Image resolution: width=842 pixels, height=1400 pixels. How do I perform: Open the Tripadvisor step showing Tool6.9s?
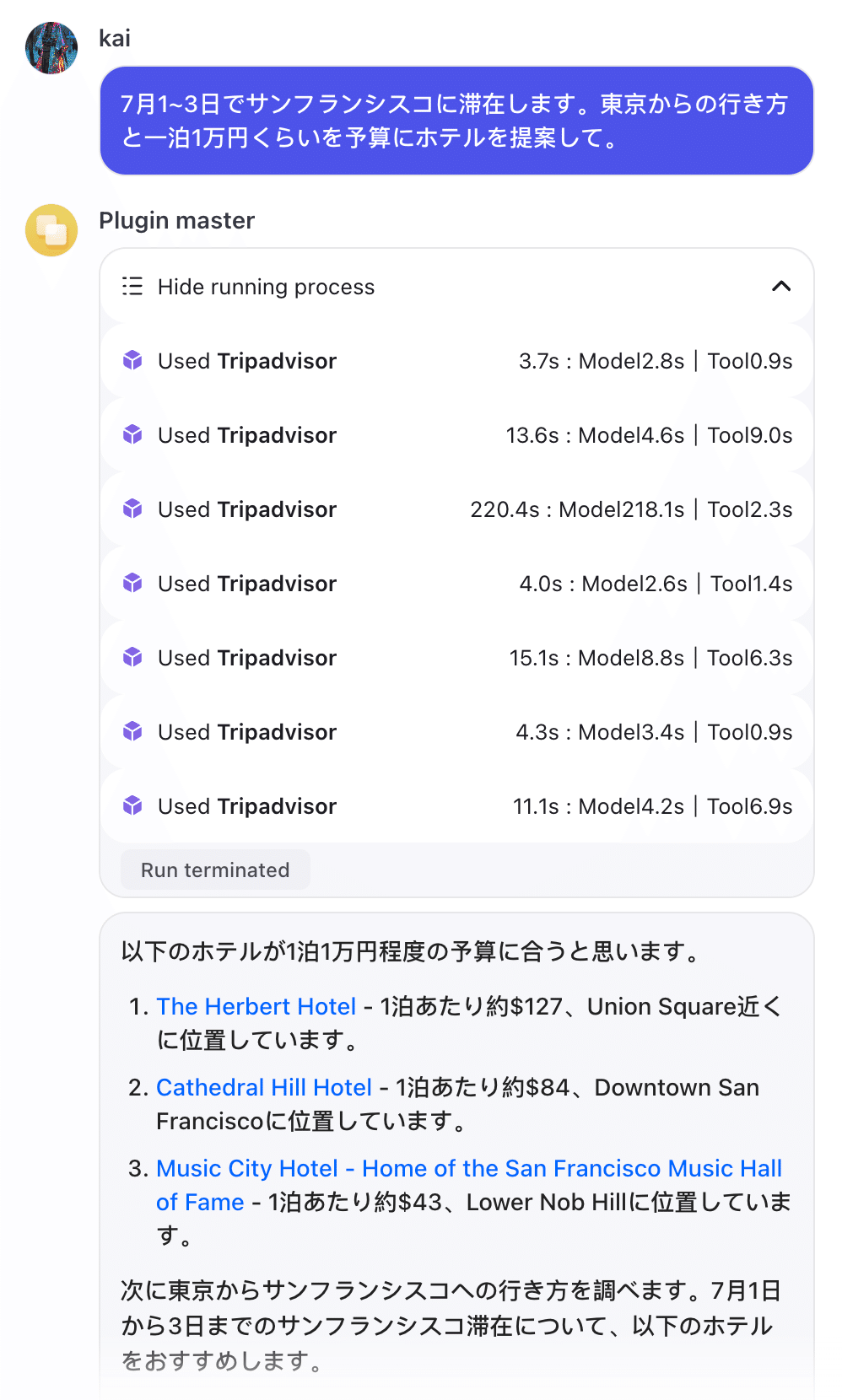tap(456, 806)
